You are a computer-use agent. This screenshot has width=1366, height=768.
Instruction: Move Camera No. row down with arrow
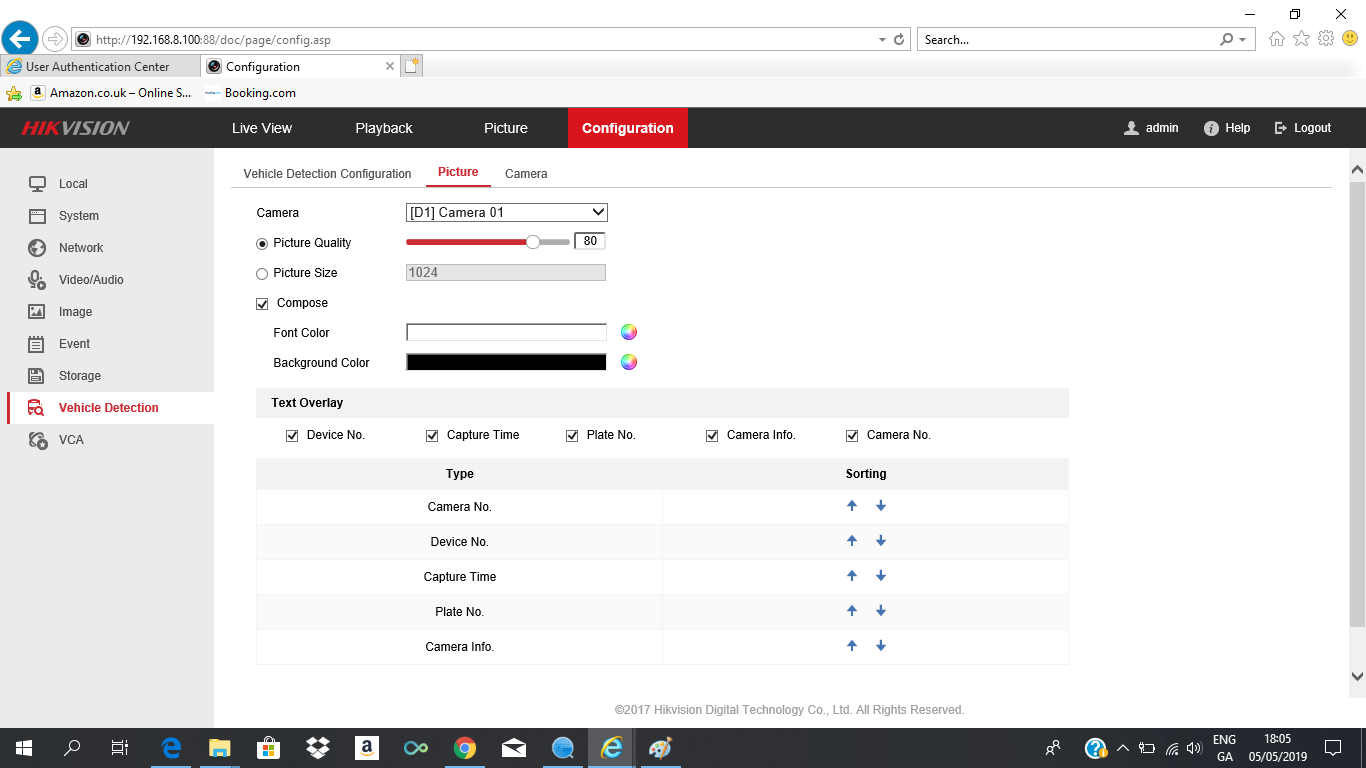coord(881,506)
